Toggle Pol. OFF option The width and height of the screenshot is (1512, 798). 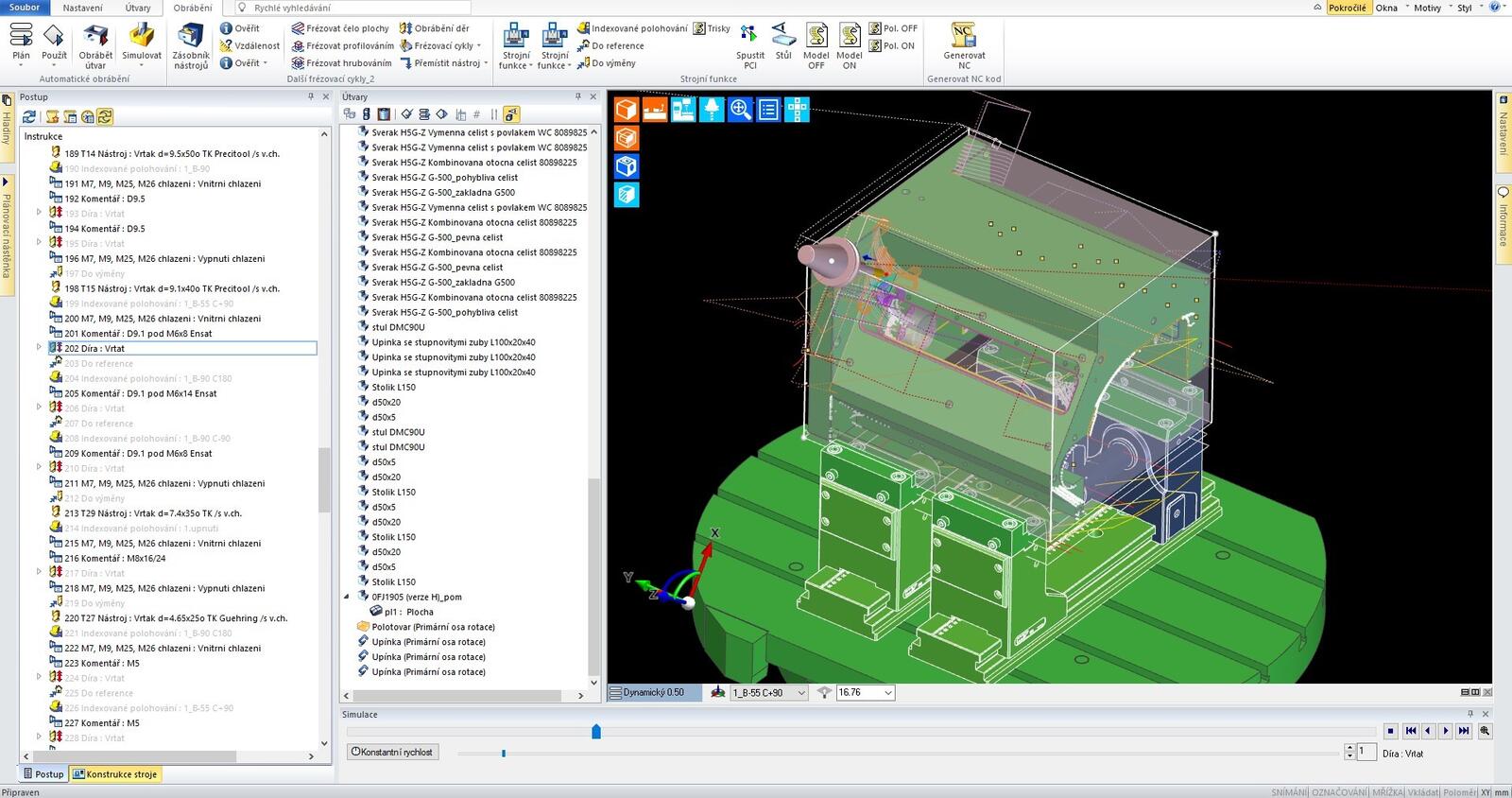893,28
